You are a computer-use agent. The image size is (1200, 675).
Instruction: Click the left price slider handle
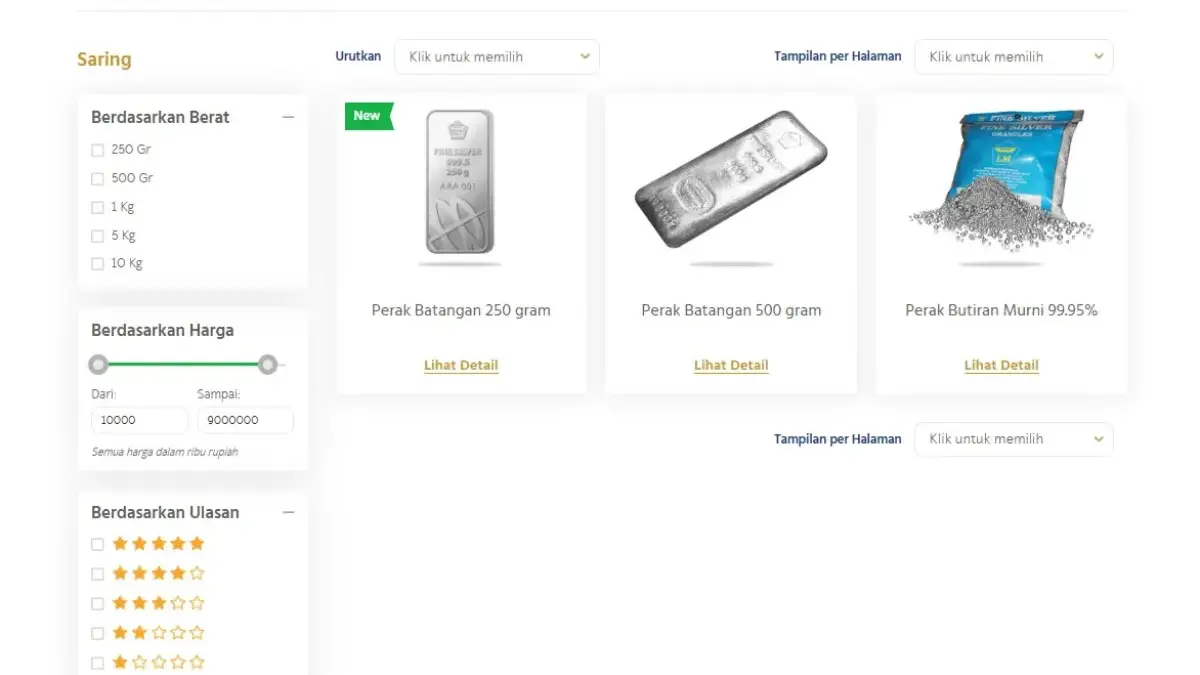pyautogui.click(x=98, y=364)
